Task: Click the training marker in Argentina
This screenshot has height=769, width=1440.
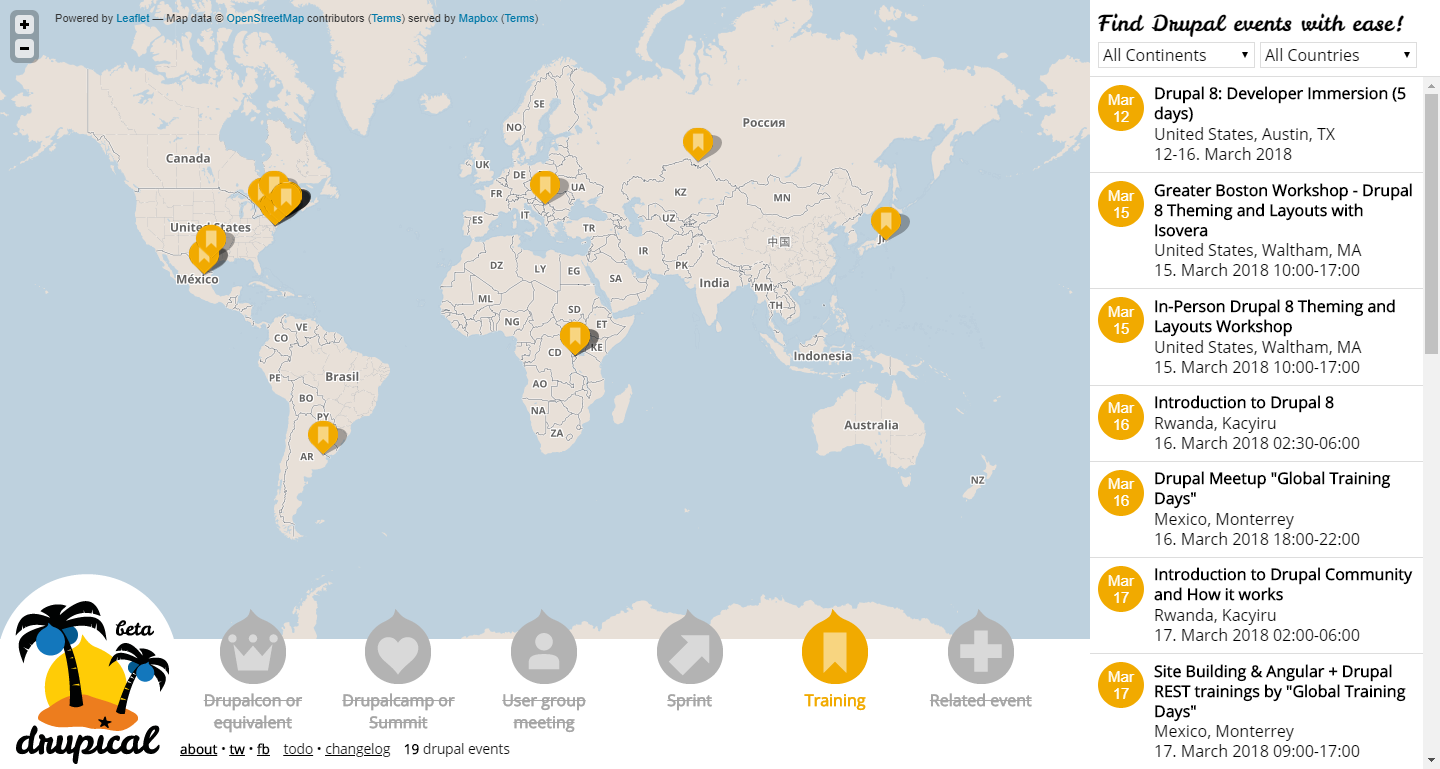Action: click(322, 436)
